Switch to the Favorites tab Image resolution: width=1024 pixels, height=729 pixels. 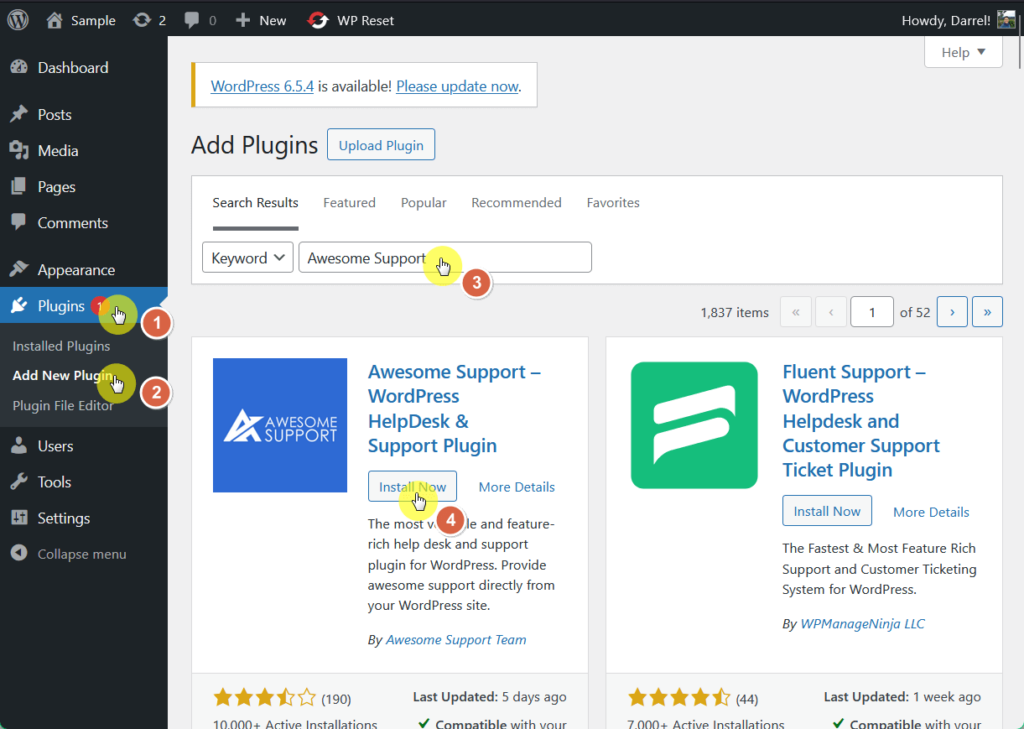pos(613,202)
